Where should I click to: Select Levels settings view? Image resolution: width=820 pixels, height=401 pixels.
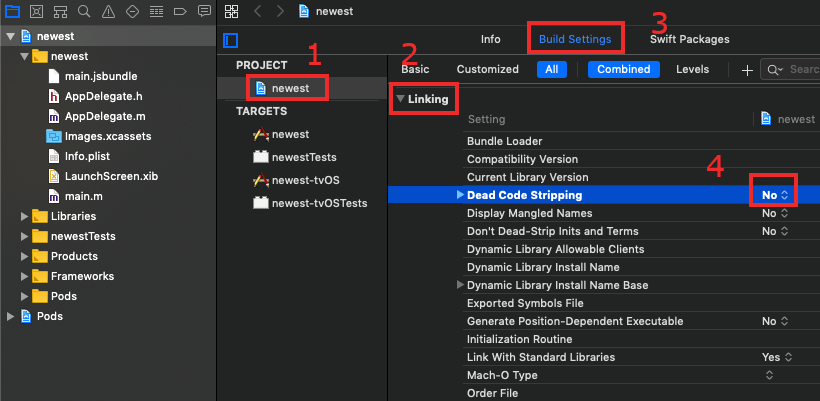coord(692,70)
